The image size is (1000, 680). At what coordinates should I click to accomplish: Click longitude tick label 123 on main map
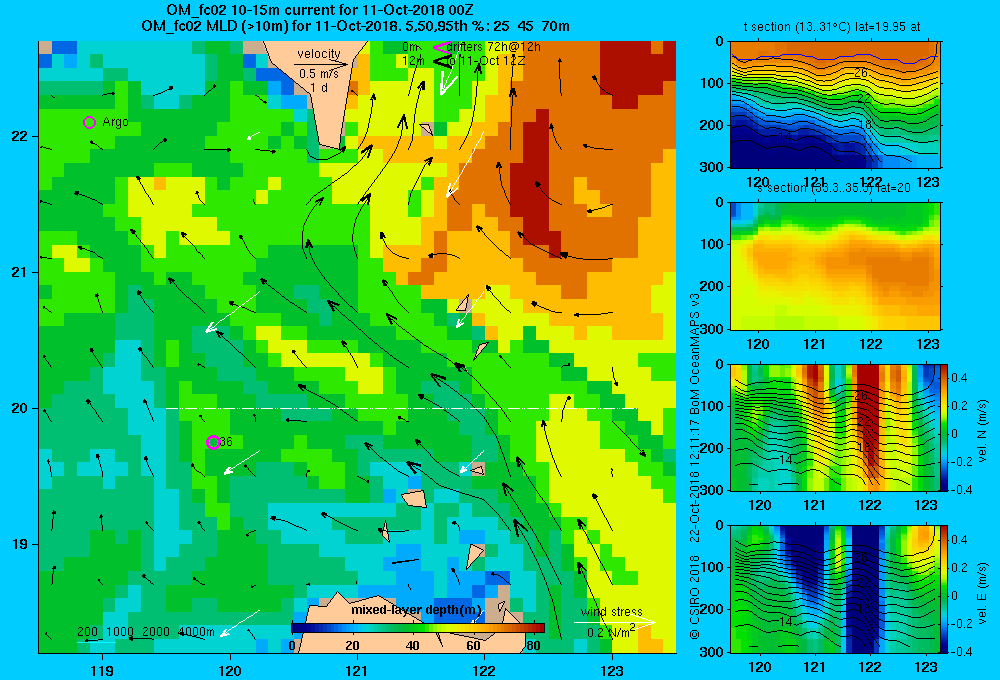(x=612, y=670)
